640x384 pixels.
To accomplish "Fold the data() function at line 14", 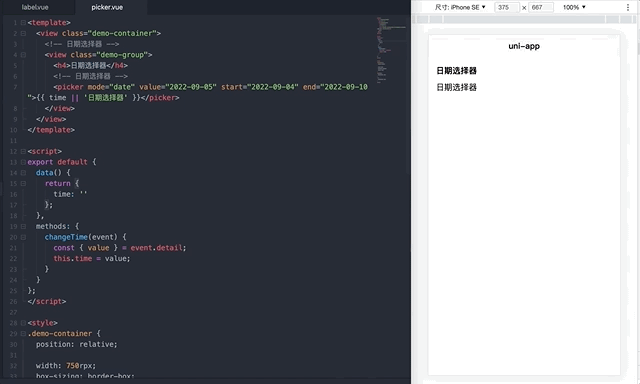I will click(23, 173).
